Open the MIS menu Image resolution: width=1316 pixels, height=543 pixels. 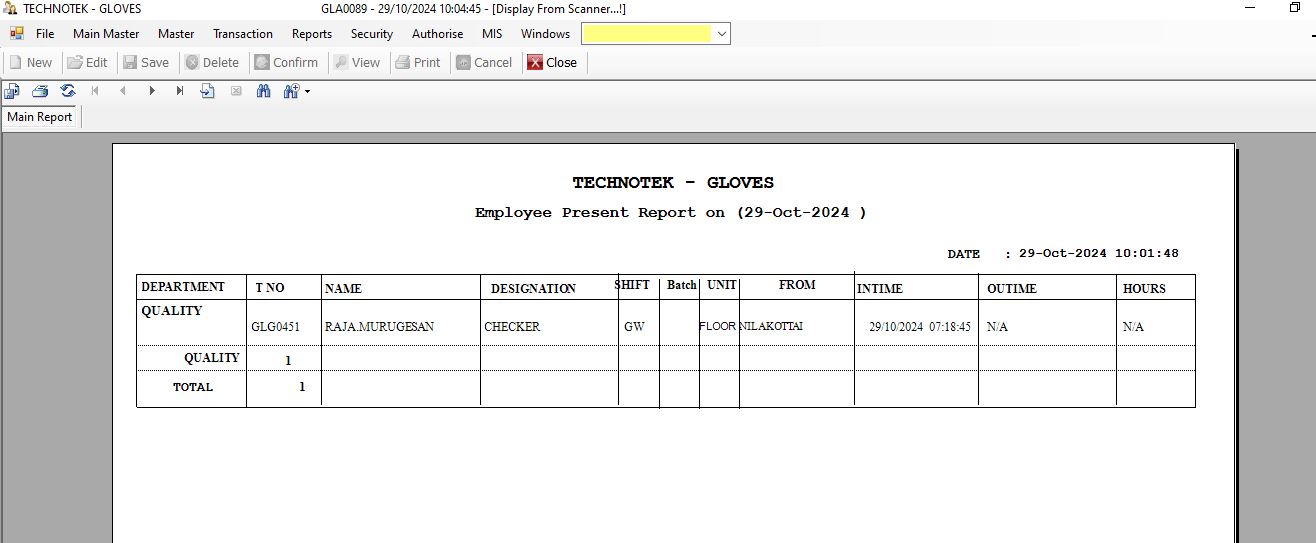[x=491, y=34]
